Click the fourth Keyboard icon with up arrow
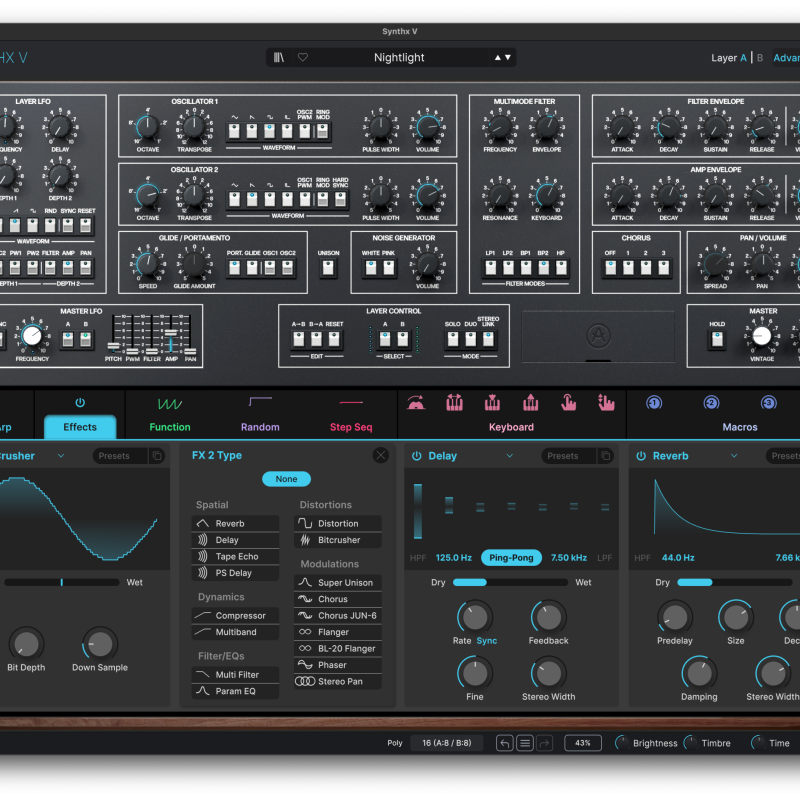Screen dimensions: 800x800 tap(531, 403)
